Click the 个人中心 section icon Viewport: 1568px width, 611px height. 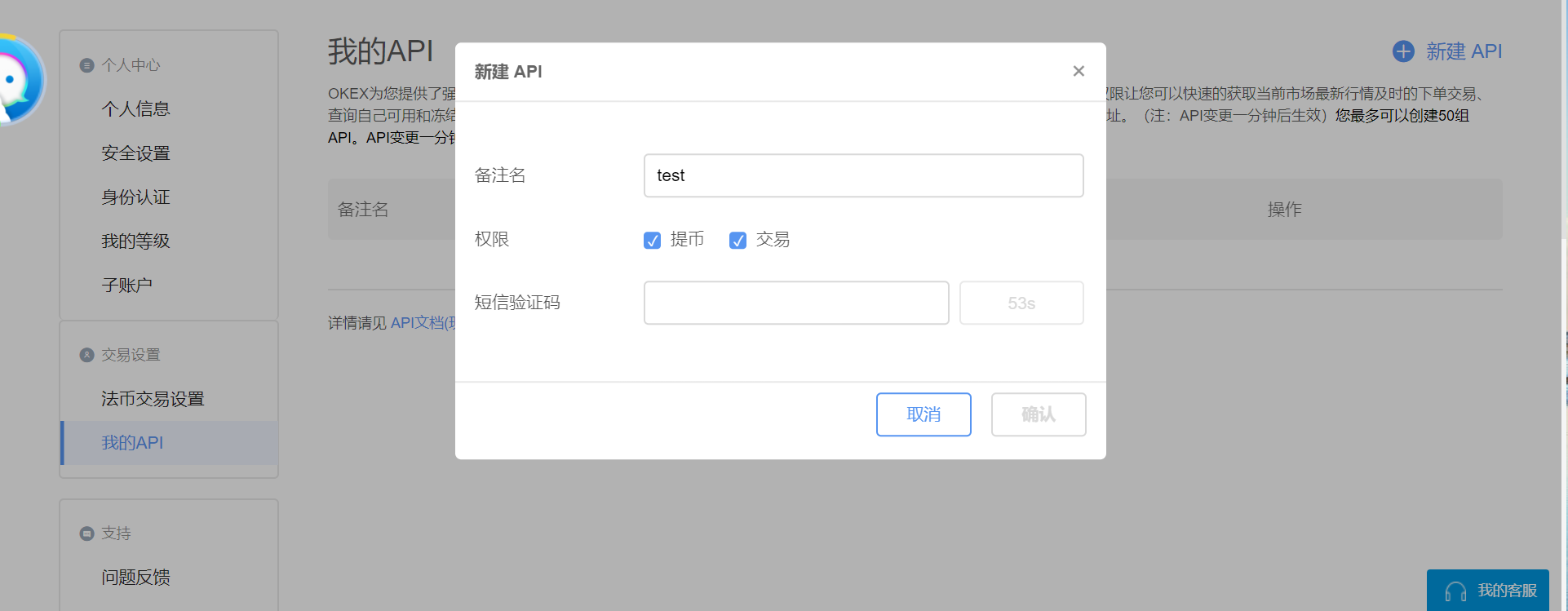[x=86, y=65]
